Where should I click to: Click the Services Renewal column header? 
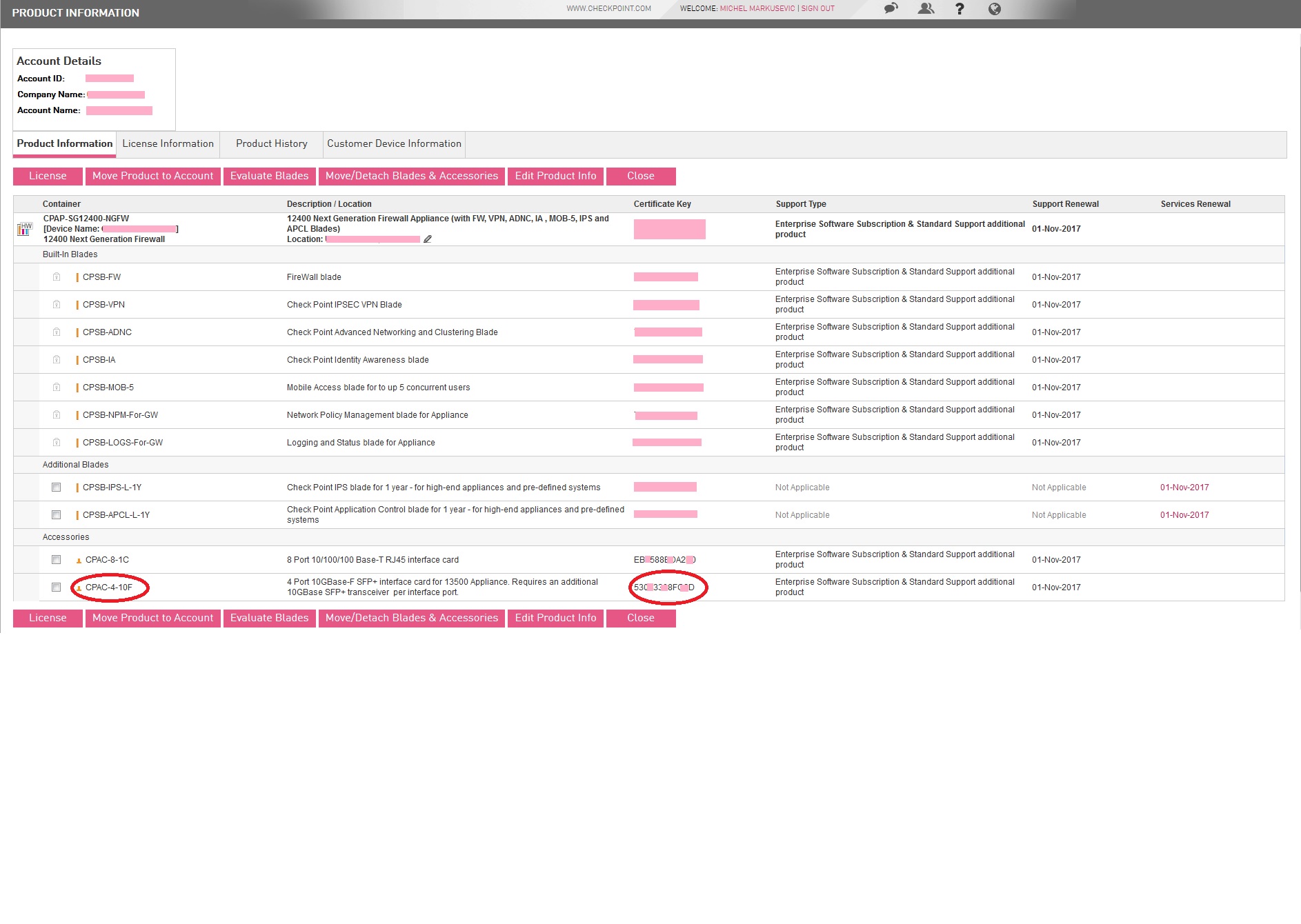click(1195, 204)
